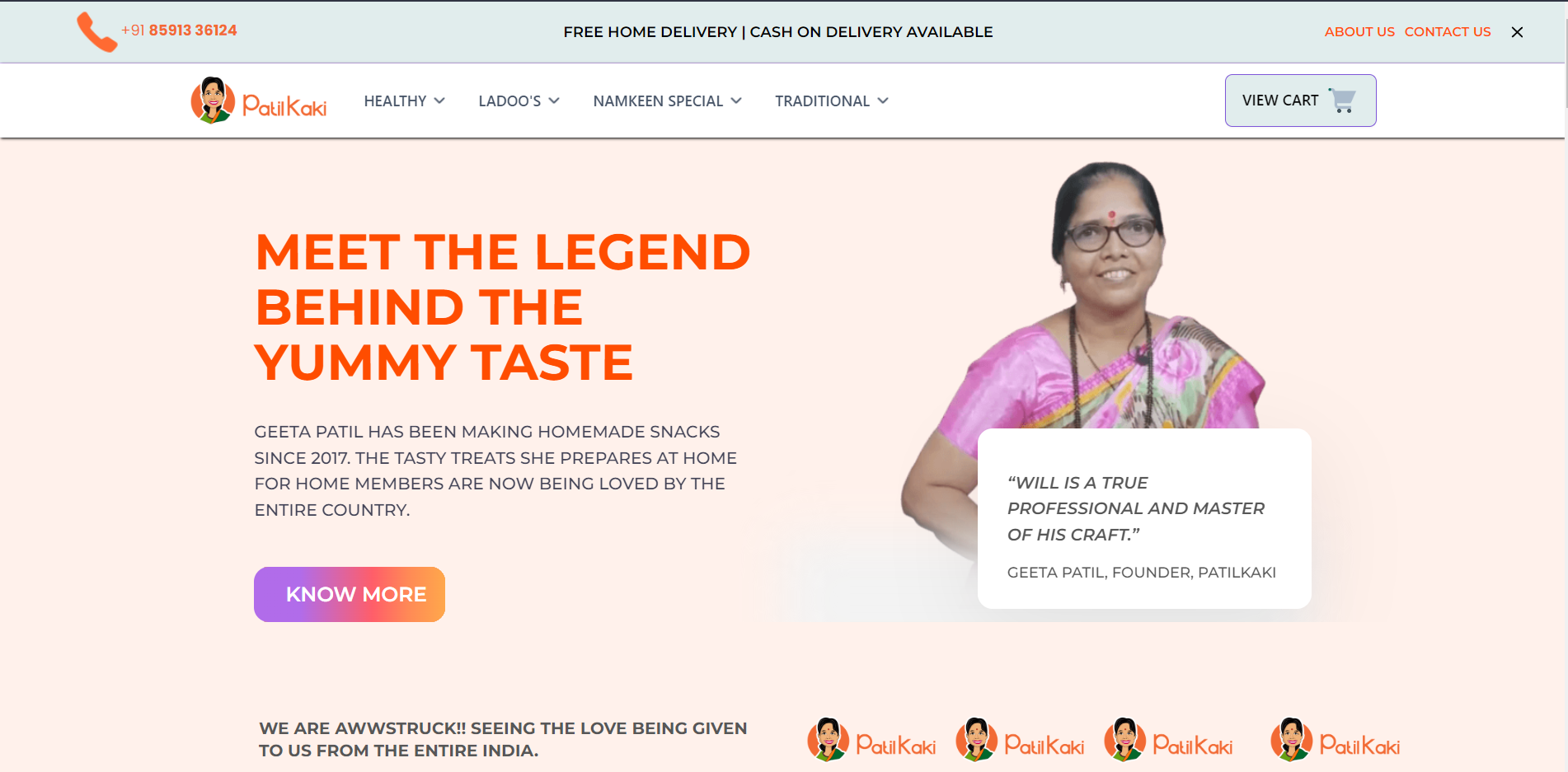The image size is (1568, 772).
Task: Close the top announcement bar
Action: (x=1517, y=32)
